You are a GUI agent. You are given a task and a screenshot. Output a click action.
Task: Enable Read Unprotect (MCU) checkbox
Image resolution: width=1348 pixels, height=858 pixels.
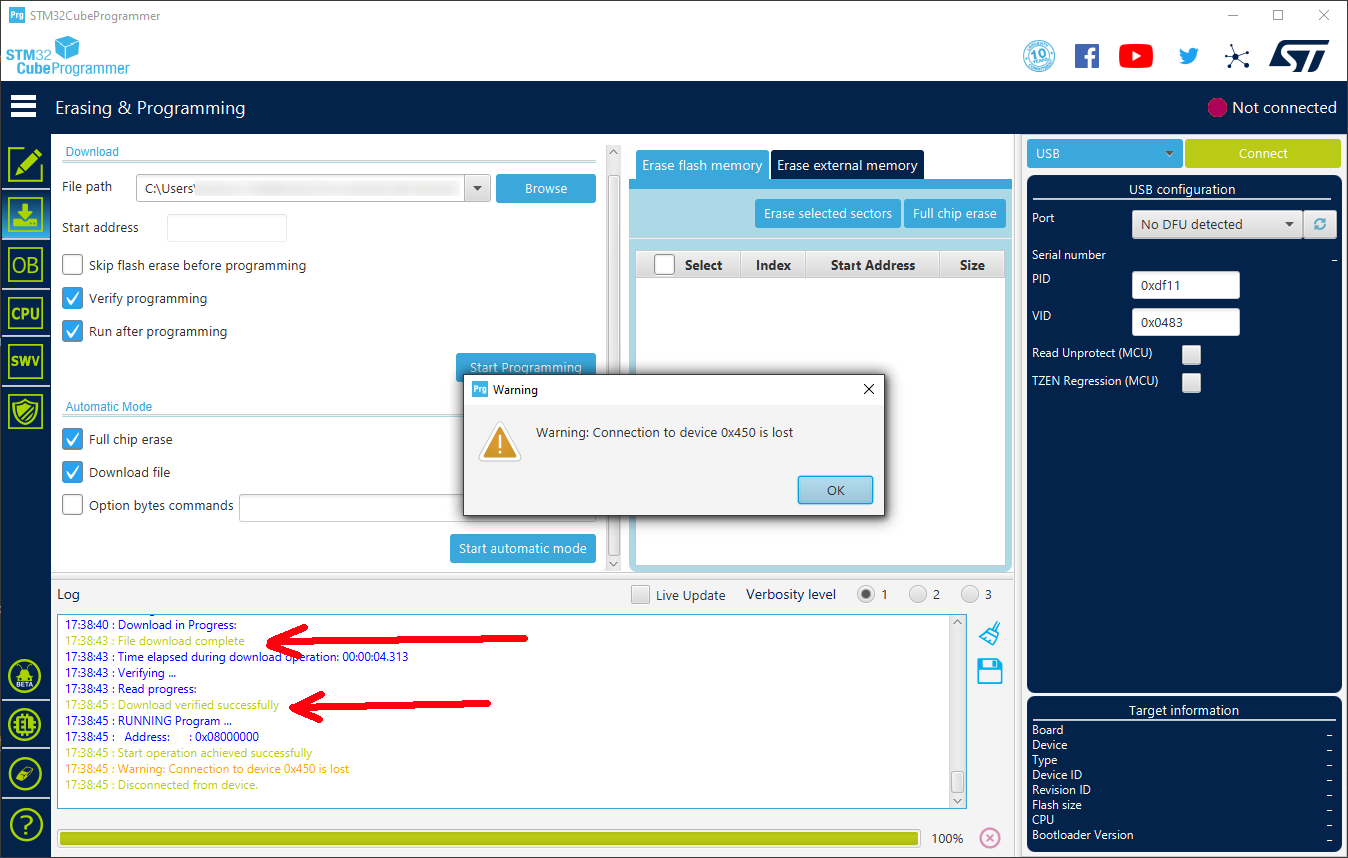click(x=1191, y=354)
